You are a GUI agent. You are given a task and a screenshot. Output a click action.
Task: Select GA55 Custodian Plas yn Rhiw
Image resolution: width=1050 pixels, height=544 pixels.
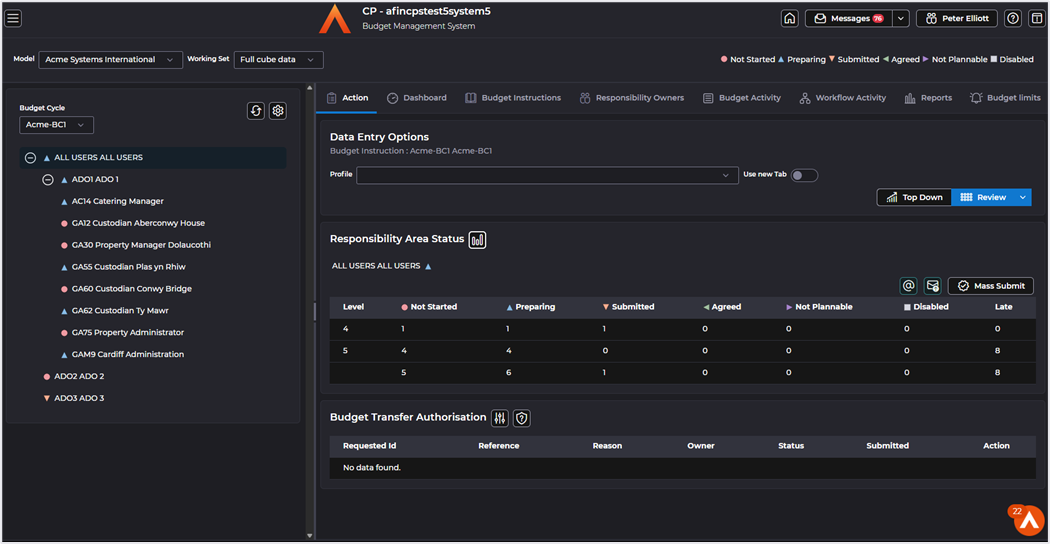(128, 267)
